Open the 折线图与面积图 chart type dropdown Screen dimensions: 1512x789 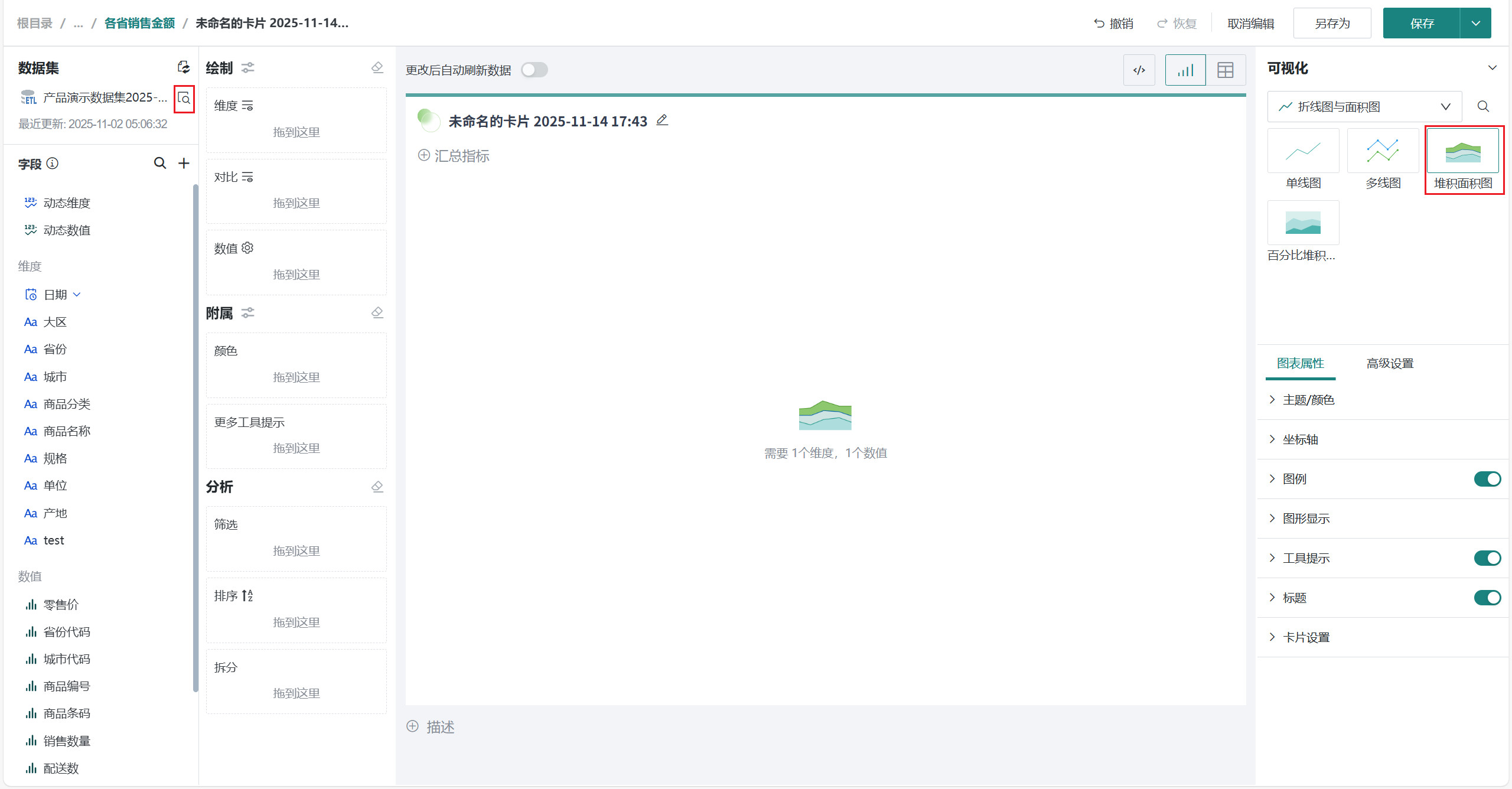point(1364,106)
